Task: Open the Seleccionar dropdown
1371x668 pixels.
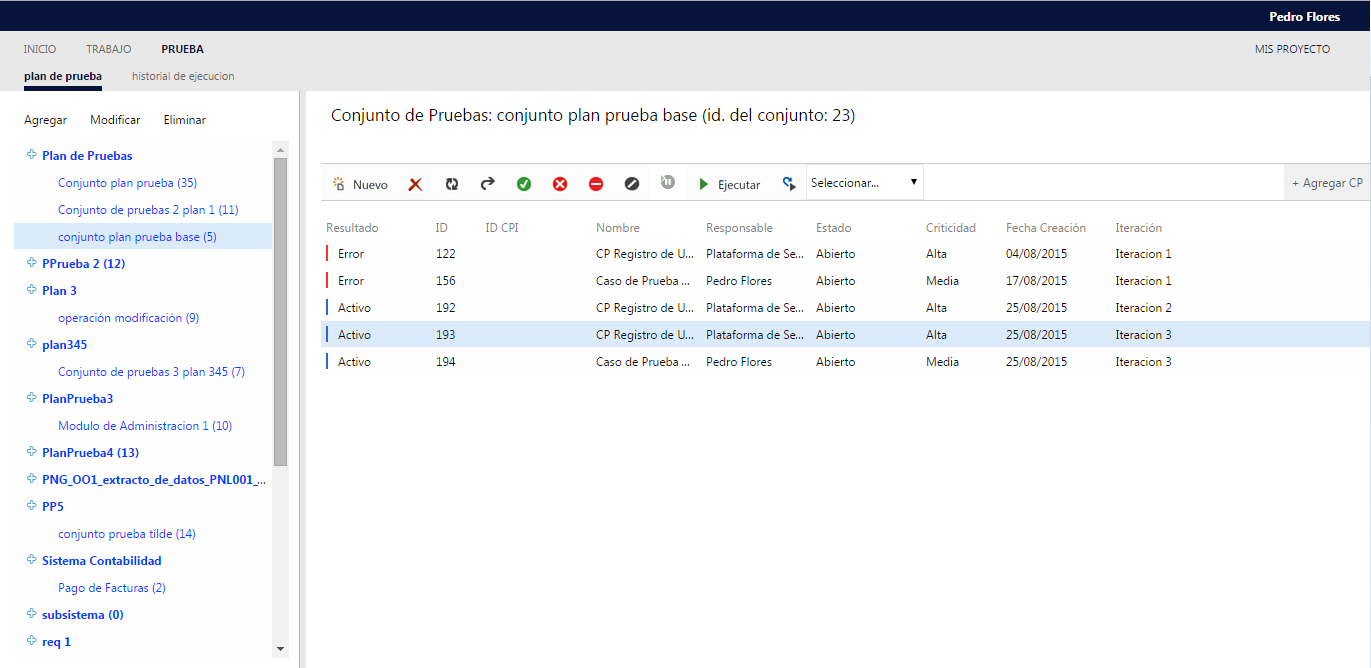Action: click(864, 183)
